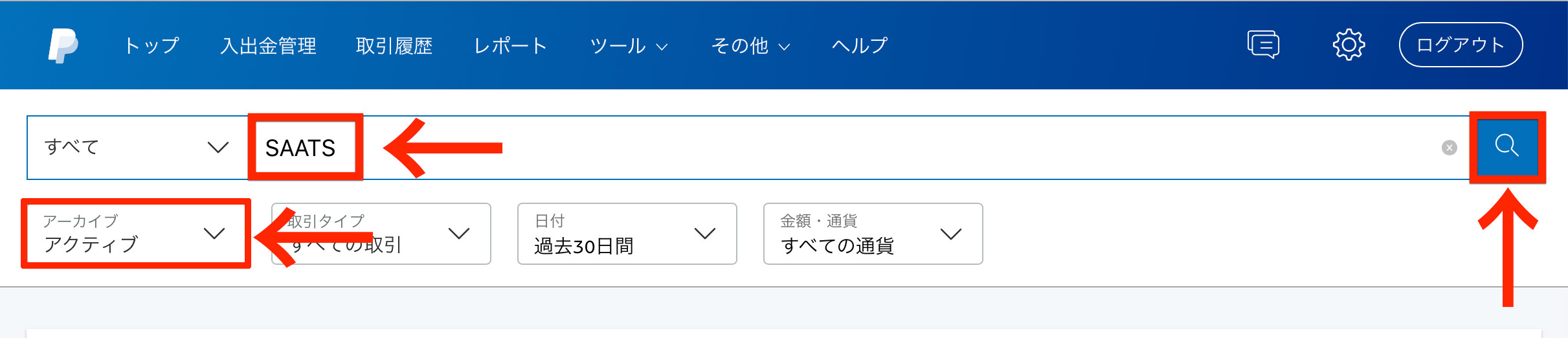
Task: Clear the search field with X icon
Action: 1450,148
